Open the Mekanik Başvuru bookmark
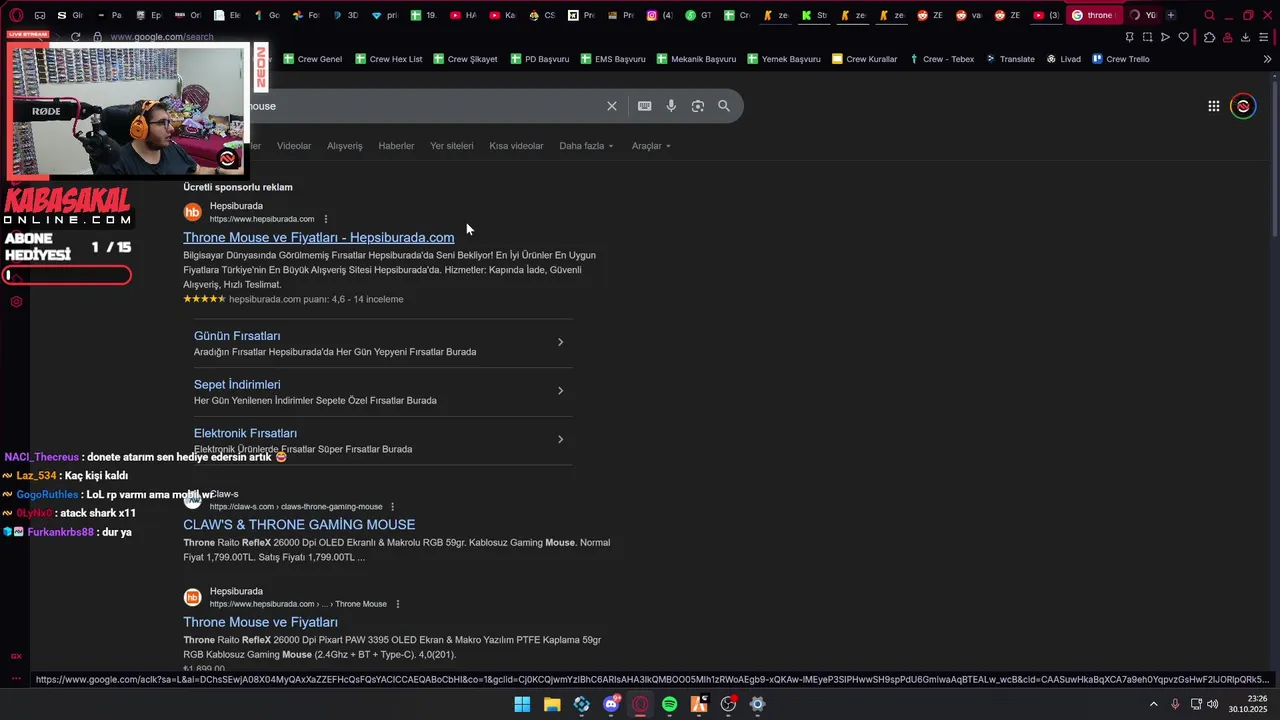 pyautogui.click(x=696, y=59)
